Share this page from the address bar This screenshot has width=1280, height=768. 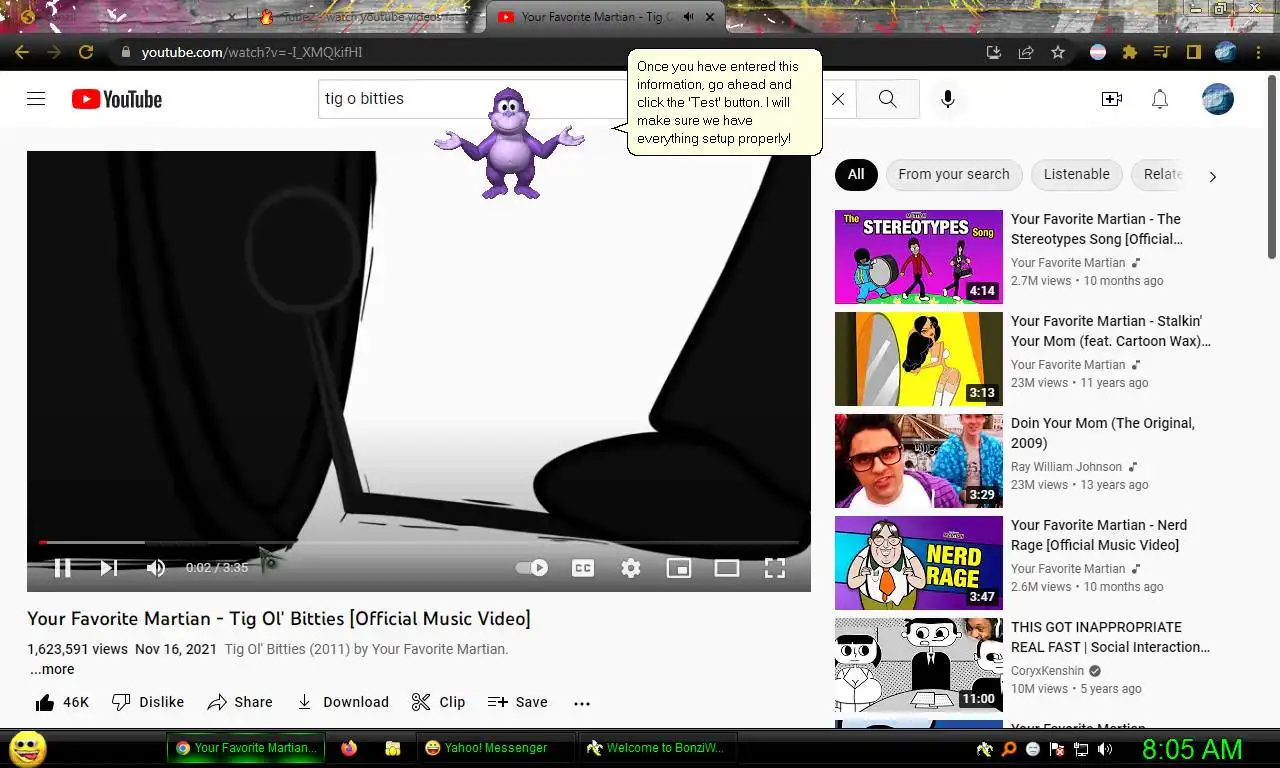pyautogui.click(x=1026, y=52)
